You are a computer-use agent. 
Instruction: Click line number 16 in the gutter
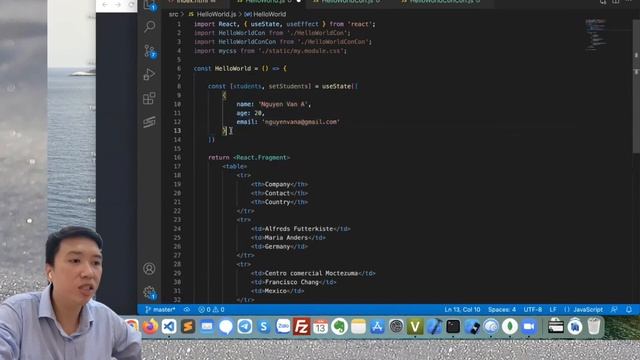point(177,158)
